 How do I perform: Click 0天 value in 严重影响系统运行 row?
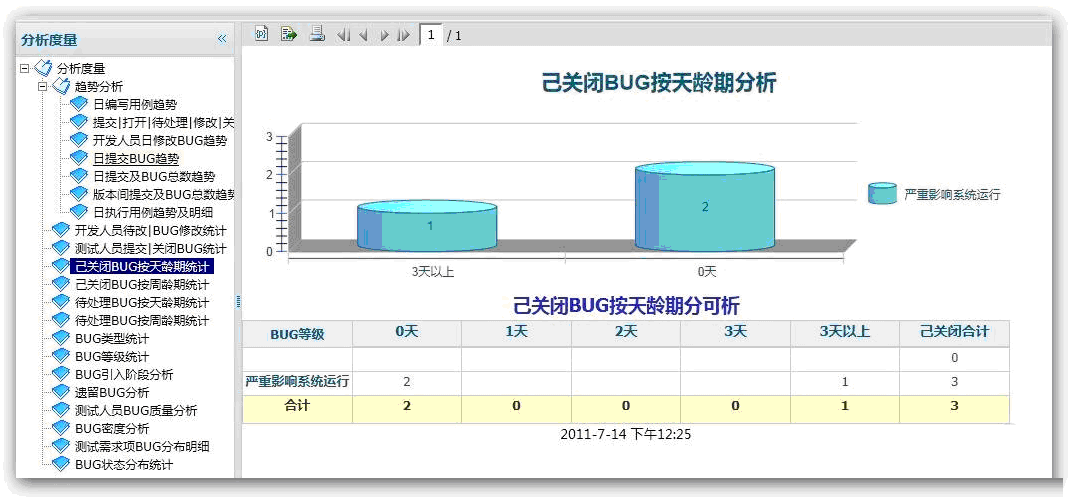[407, 383]
